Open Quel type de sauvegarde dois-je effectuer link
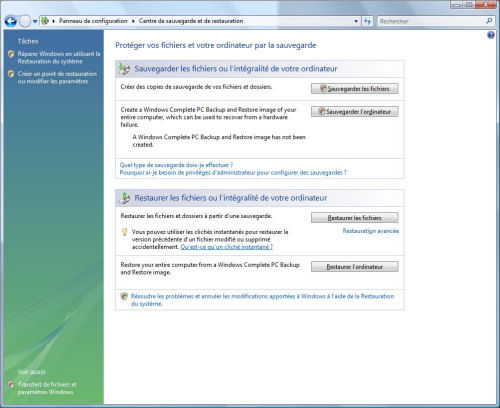500x408 pixels. 176,165
